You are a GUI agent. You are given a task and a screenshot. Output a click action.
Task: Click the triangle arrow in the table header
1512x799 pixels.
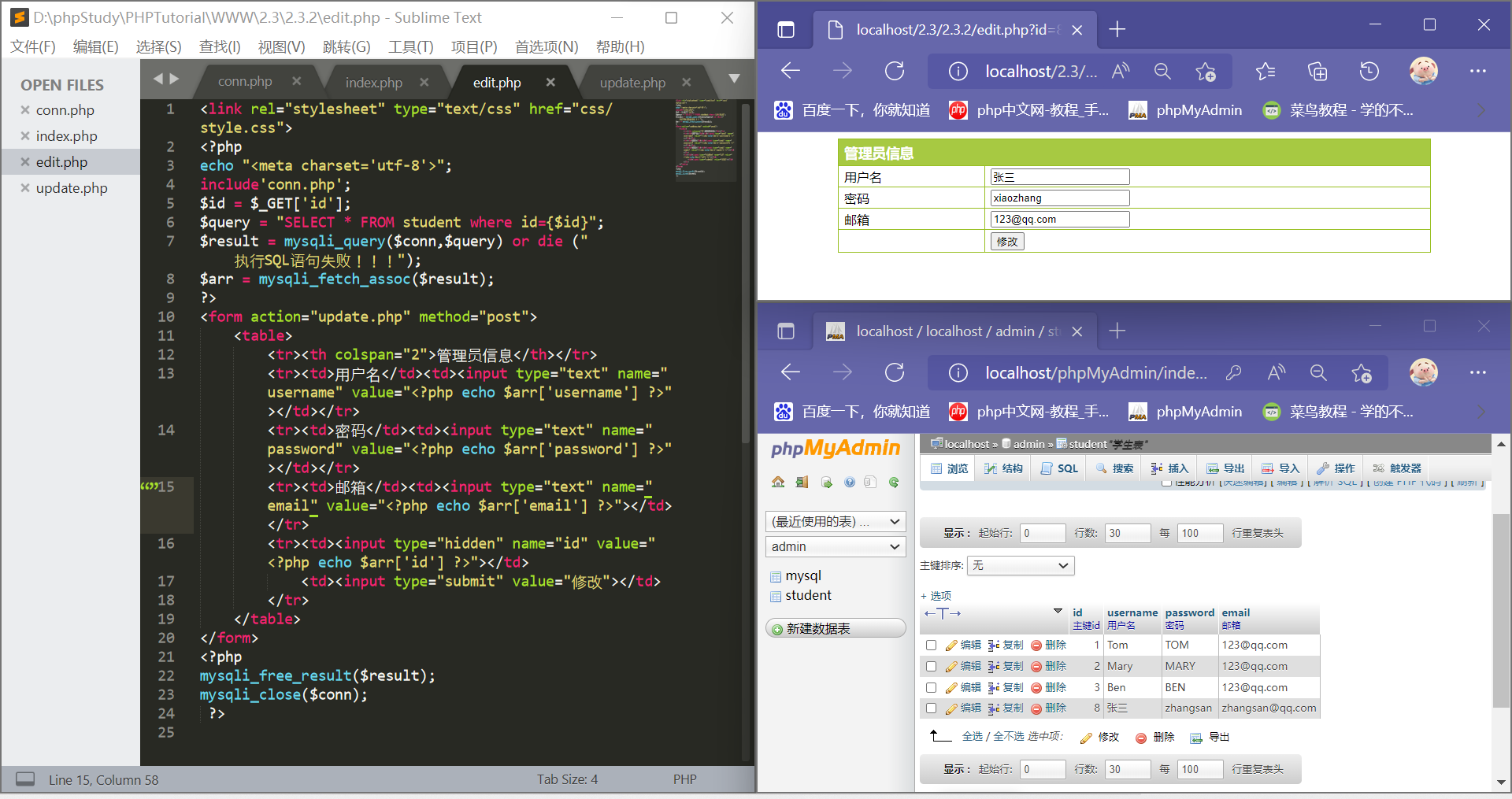click(1058, 612)
